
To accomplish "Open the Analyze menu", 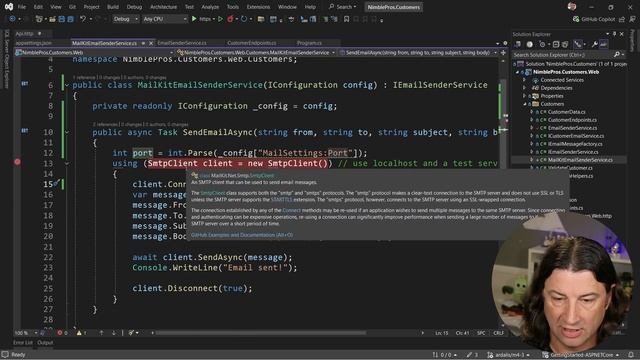I will 210,7.
